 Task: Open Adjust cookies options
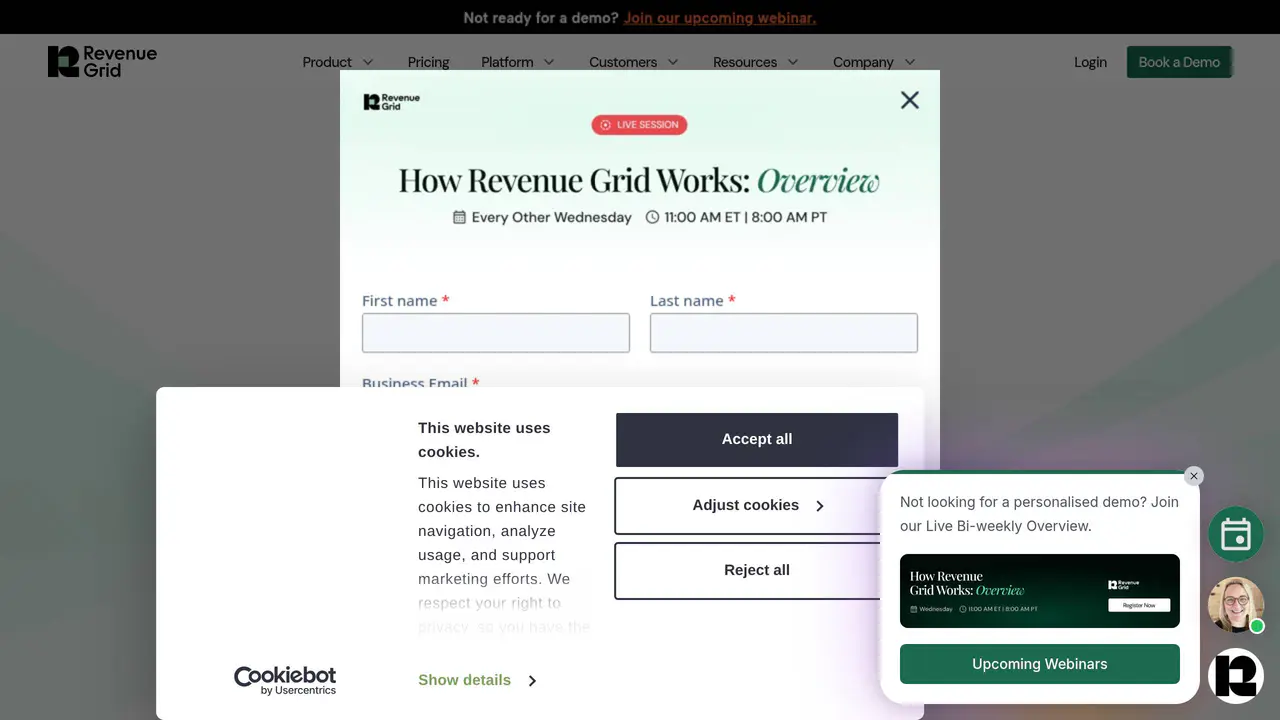[757, 506]
